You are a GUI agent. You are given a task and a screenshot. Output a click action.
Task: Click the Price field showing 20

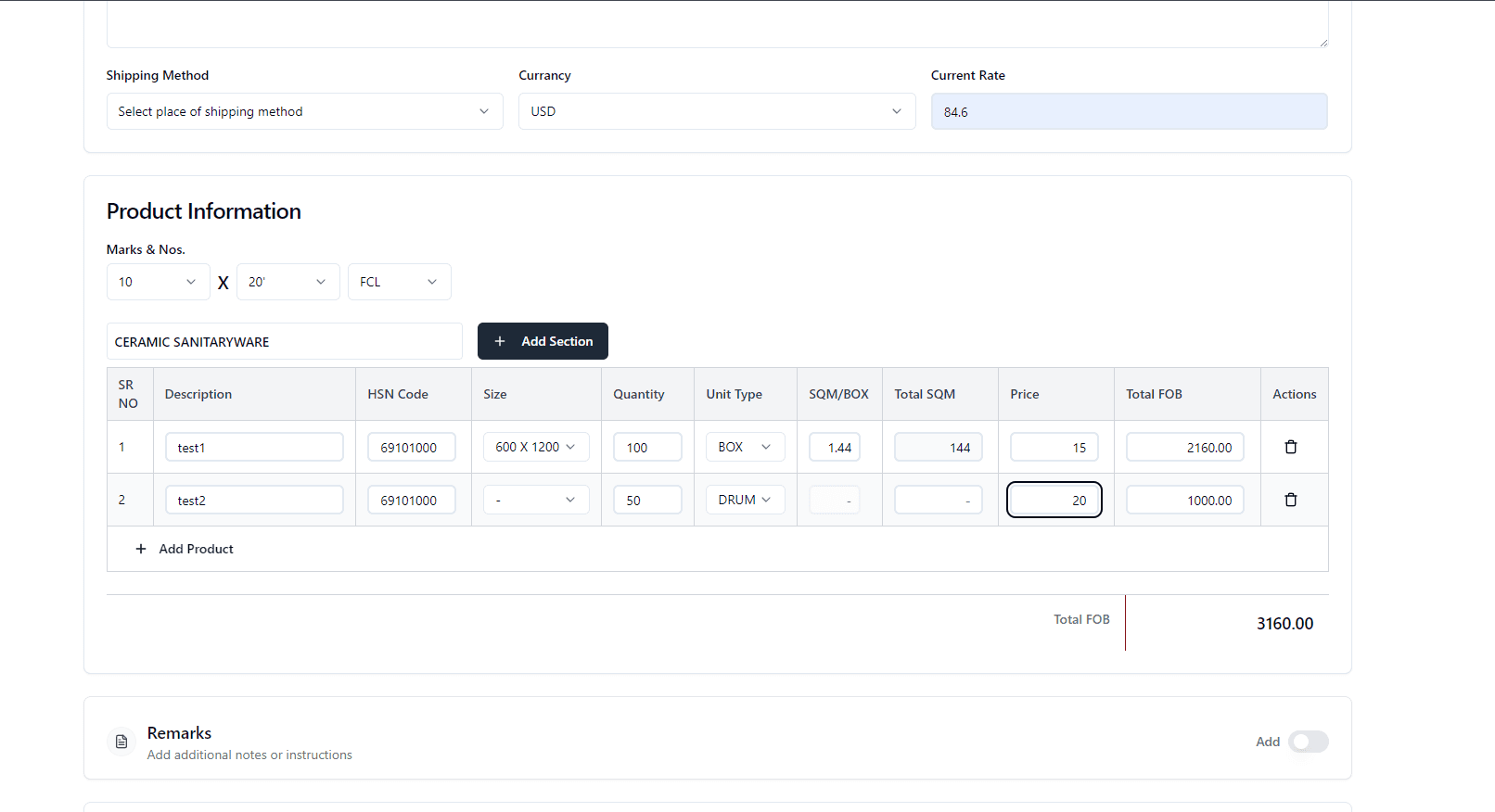(1054, 500)
